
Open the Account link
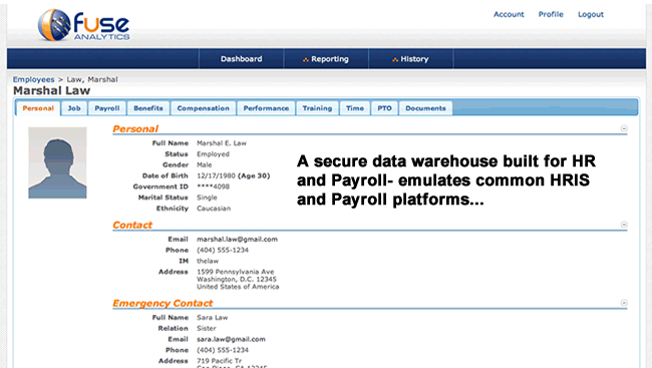(x=509, y=14)
